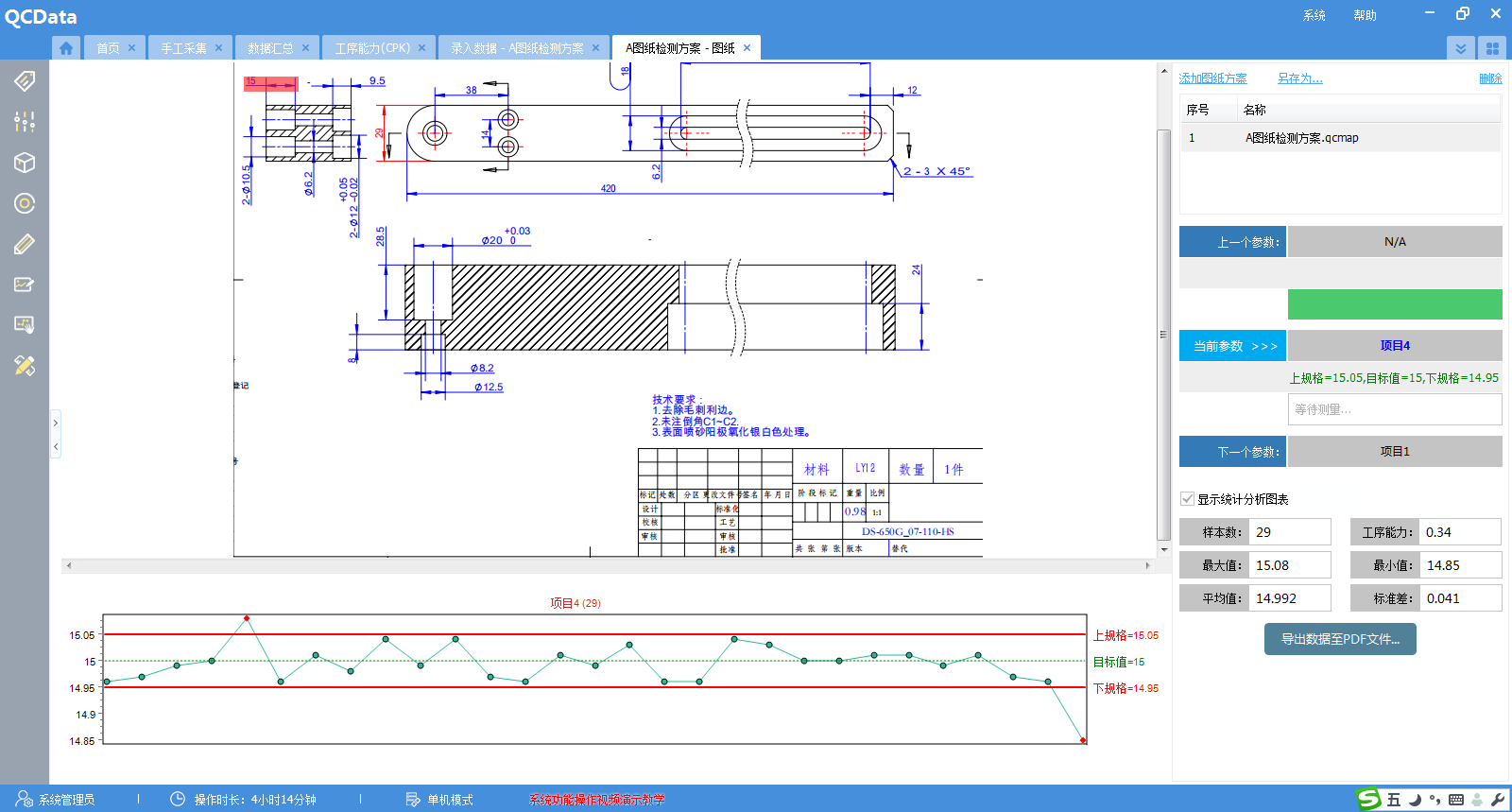Open the sliders settings icon in sidebar

tap(25, 121)
